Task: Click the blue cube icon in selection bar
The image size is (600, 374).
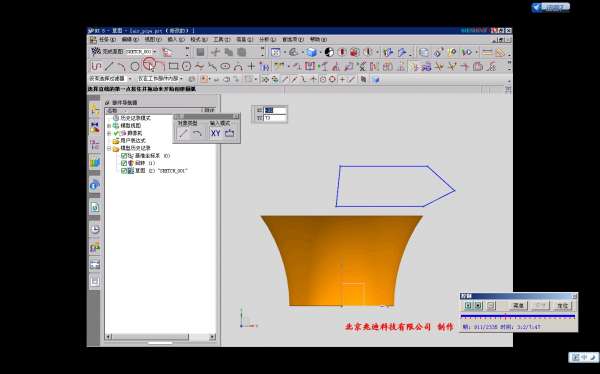Action: coord(376,79)
